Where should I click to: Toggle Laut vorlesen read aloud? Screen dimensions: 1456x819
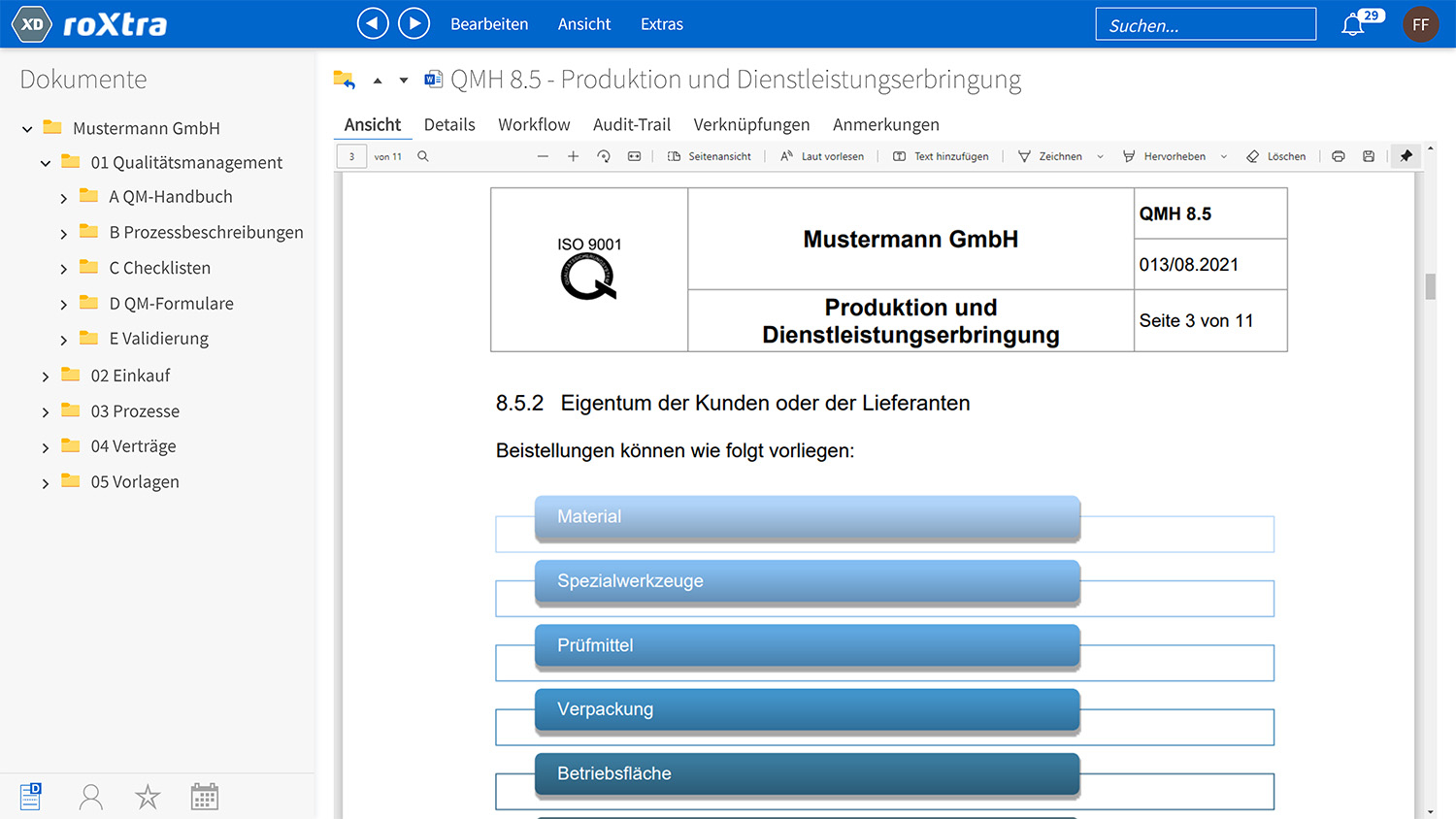pos(822,156)
